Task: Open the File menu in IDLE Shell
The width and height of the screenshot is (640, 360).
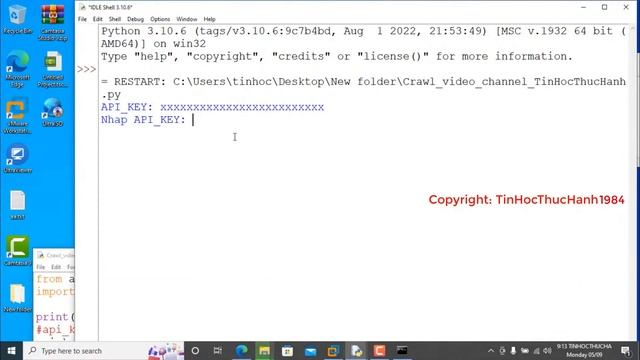Action: [82, 19]
